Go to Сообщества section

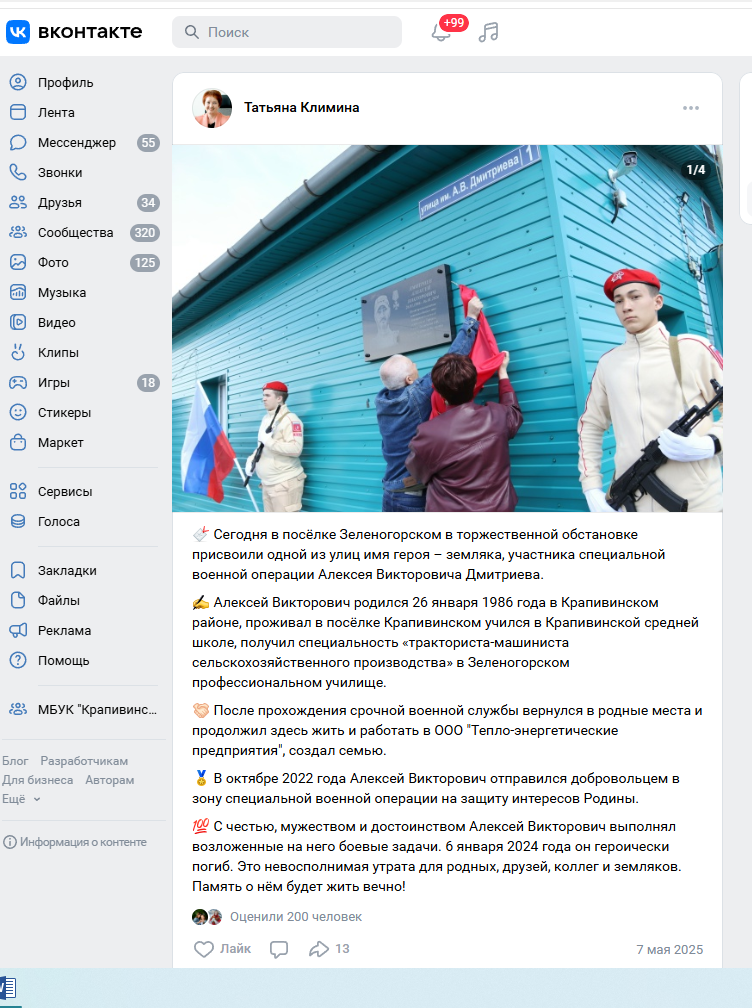[75, 233]
